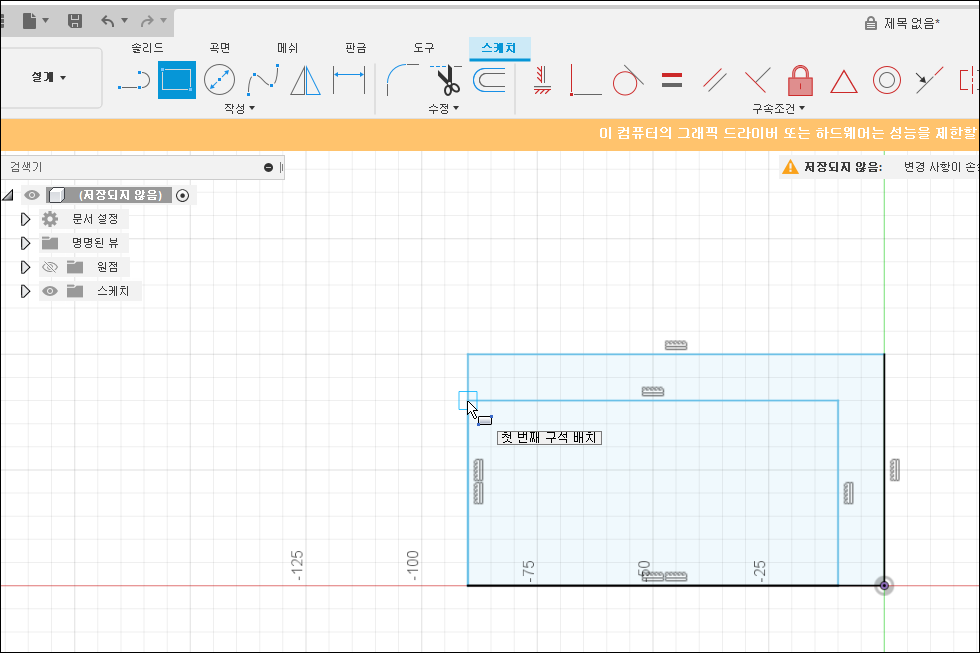The image size is (980, 653).
Task: Apply Equal constraint
Action: 672,81
